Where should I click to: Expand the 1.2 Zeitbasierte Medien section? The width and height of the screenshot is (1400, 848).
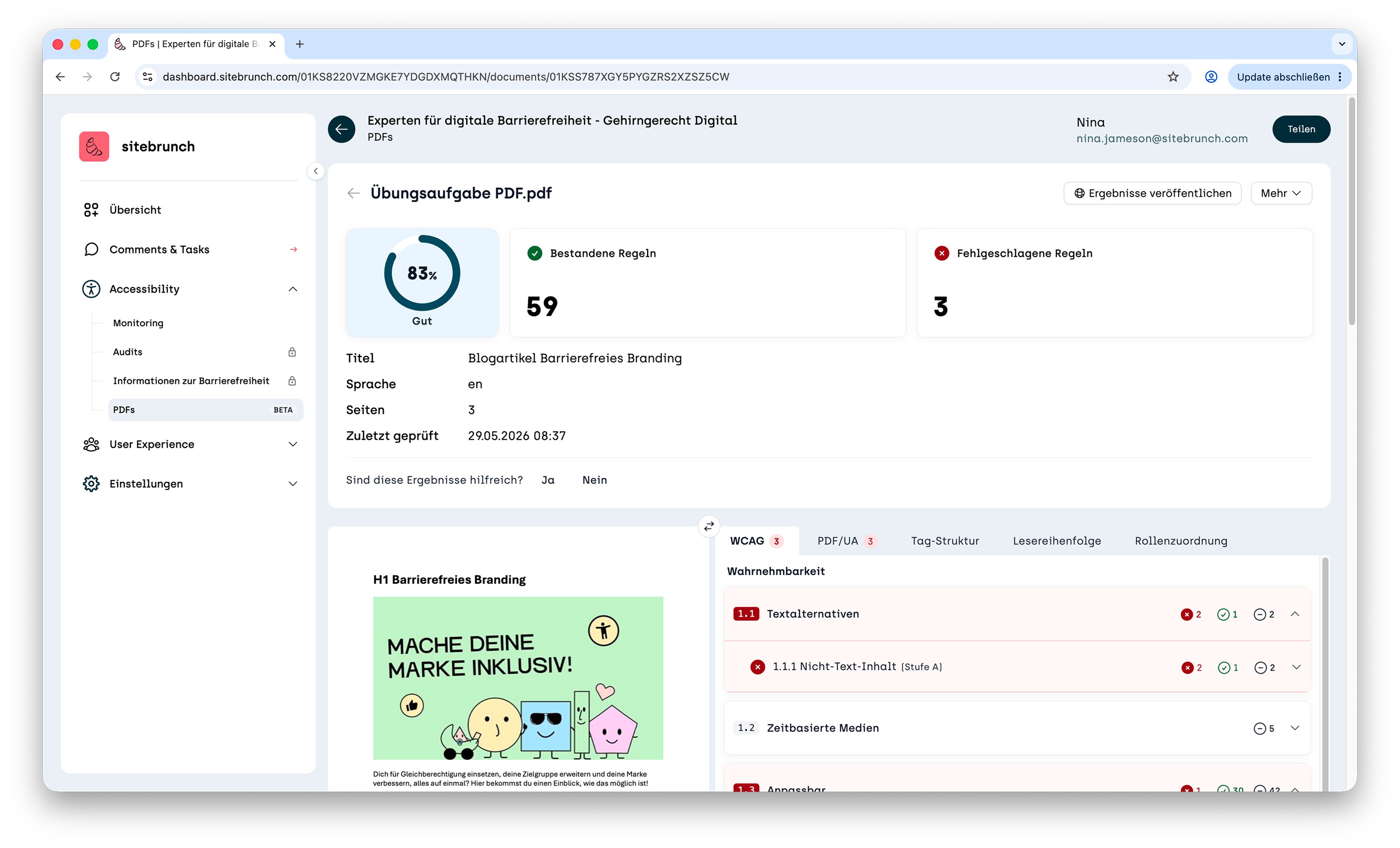(x=1295, y=728)
